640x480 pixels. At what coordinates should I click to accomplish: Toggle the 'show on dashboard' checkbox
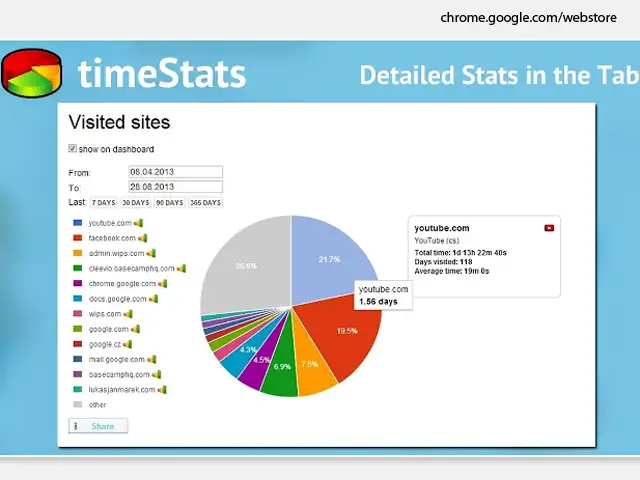coord(73,149)
